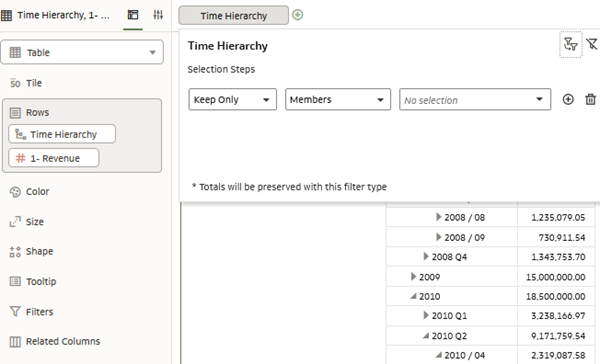
Task: Select the 1- Revenue pill in Rows
Action: tap(54, 158)
